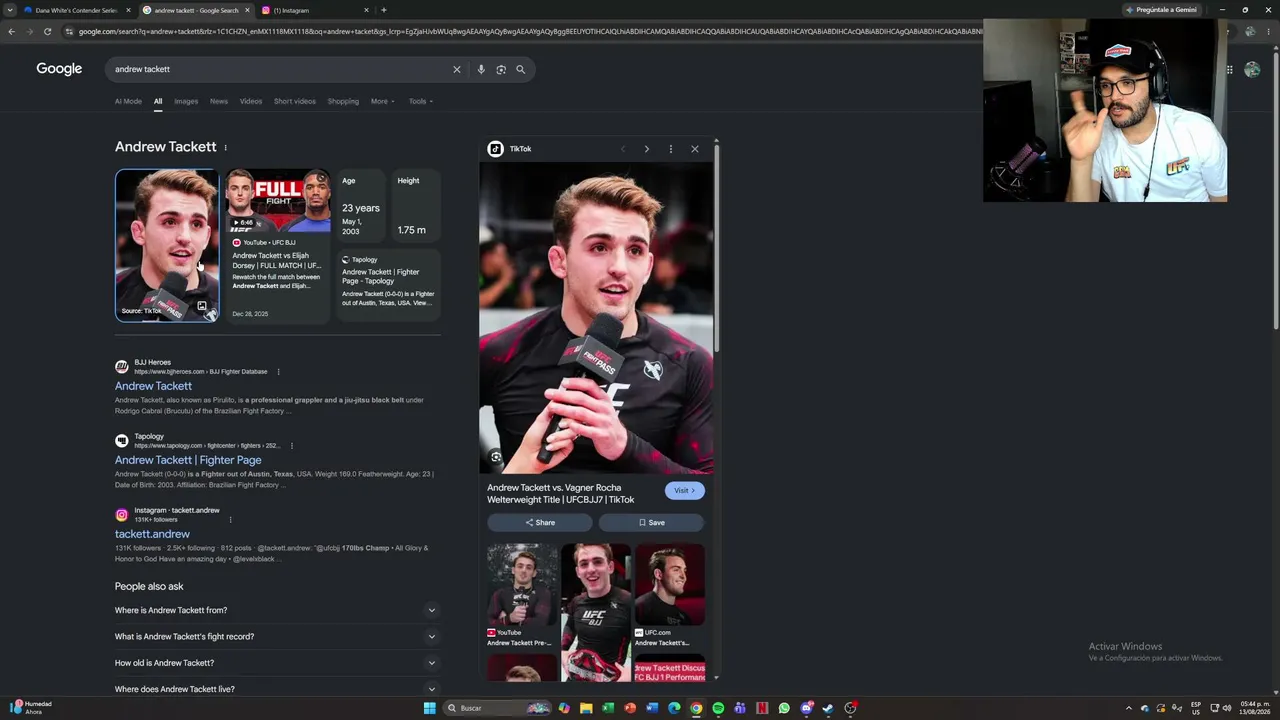
Task: Open the preview panel's three-dot menu
Action: coord(671,149)
